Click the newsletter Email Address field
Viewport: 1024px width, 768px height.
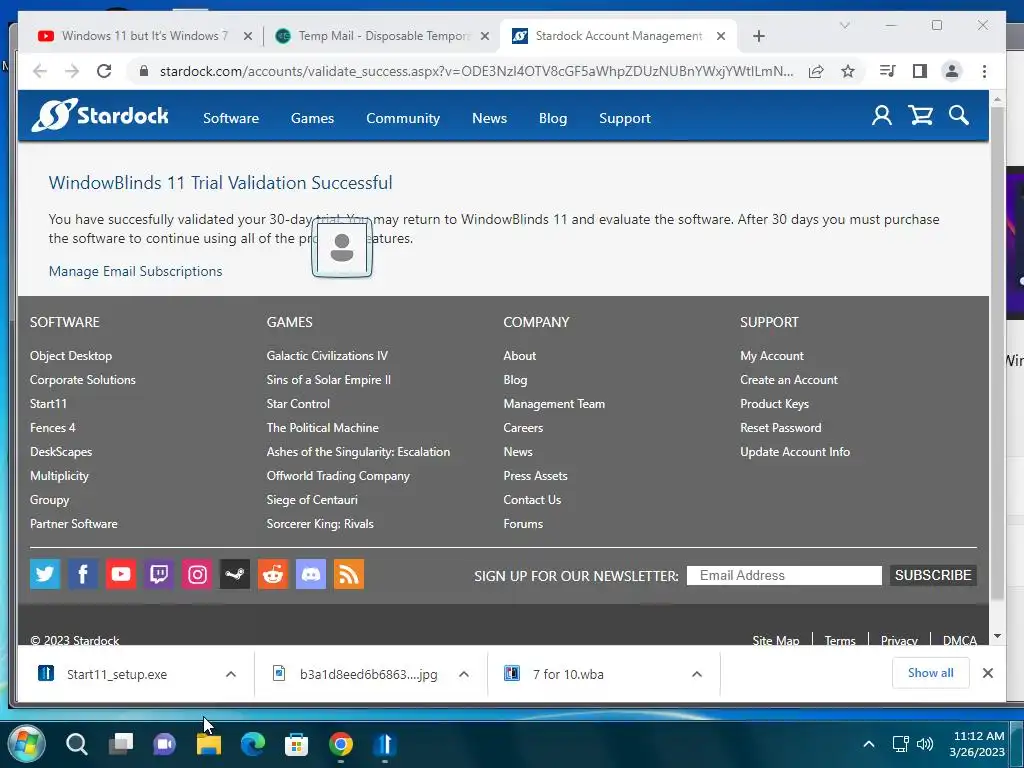click(784, 575)
